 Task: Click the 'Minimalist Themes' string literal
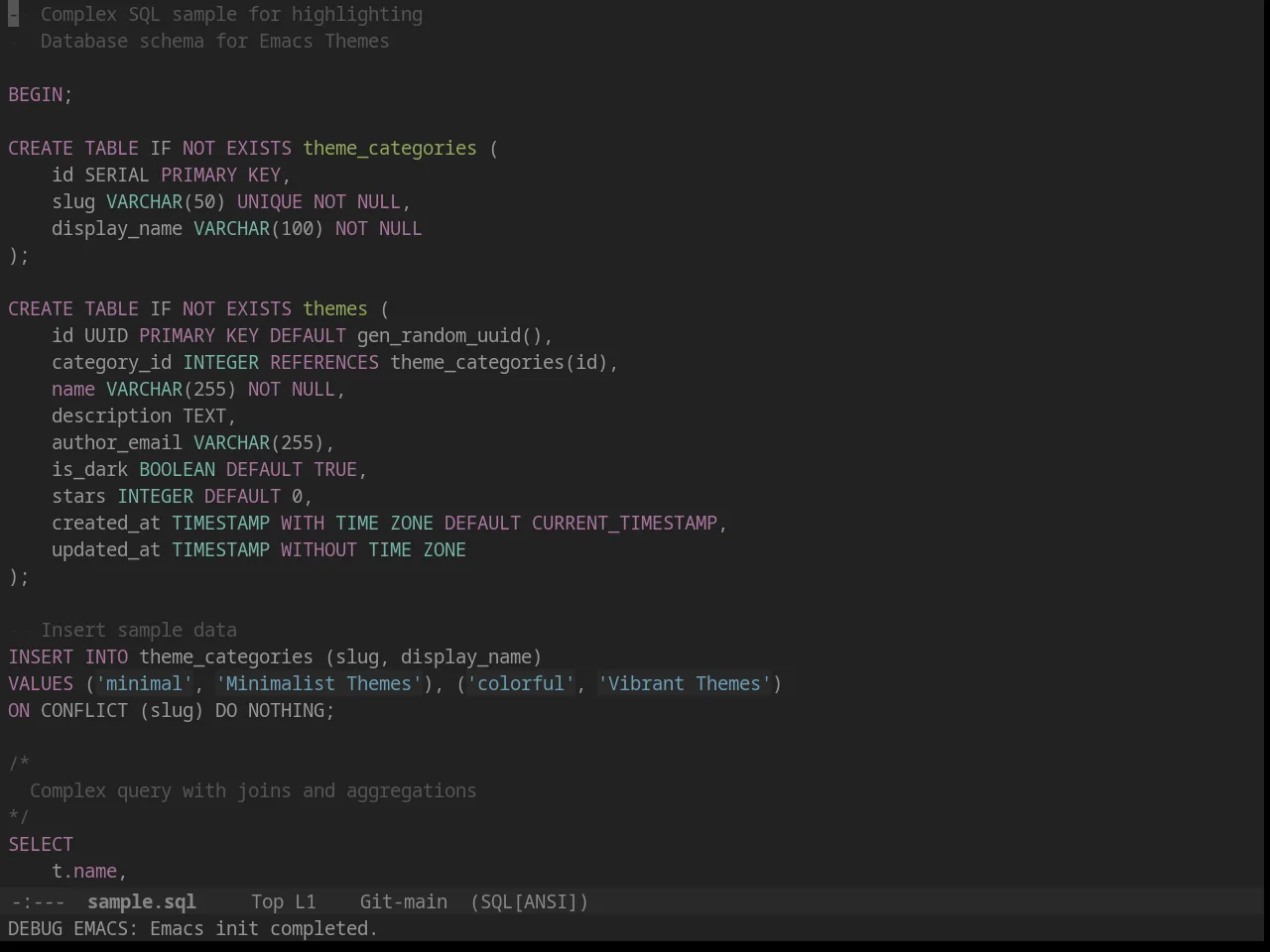pos(318,684)
